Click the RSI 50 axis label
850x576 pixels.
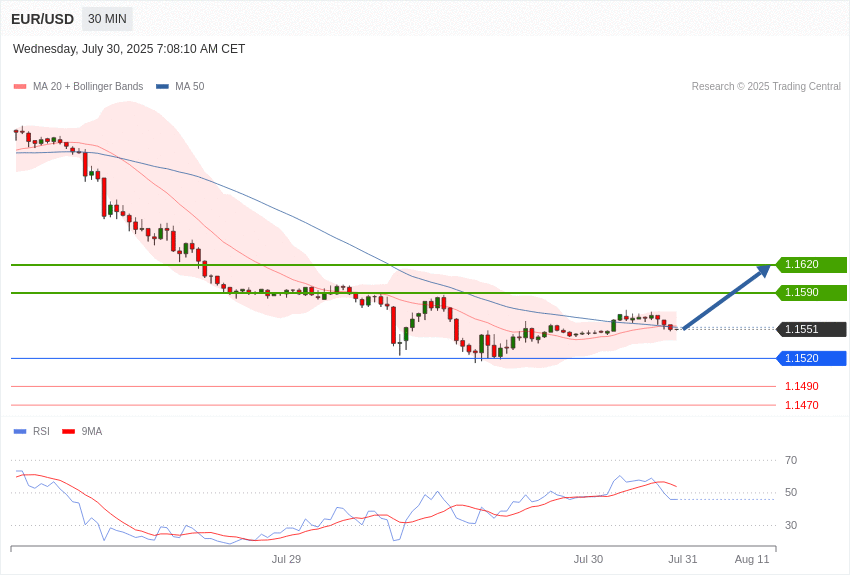pyautogui.click(x=791, y=493)
